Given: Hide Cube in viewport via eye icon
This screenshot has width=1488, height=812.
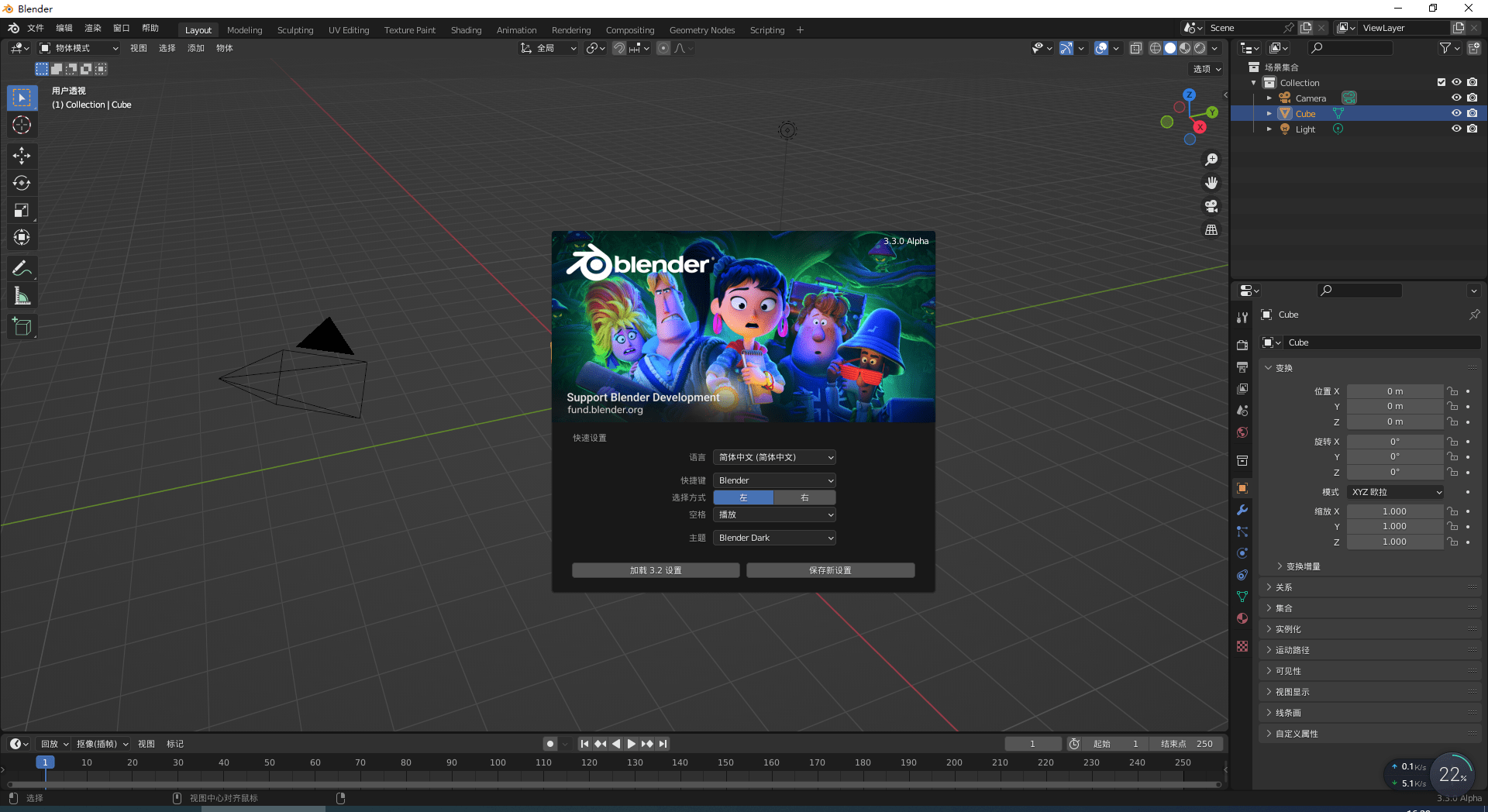Looking at the screenshot, I should tap(1456, 113).
